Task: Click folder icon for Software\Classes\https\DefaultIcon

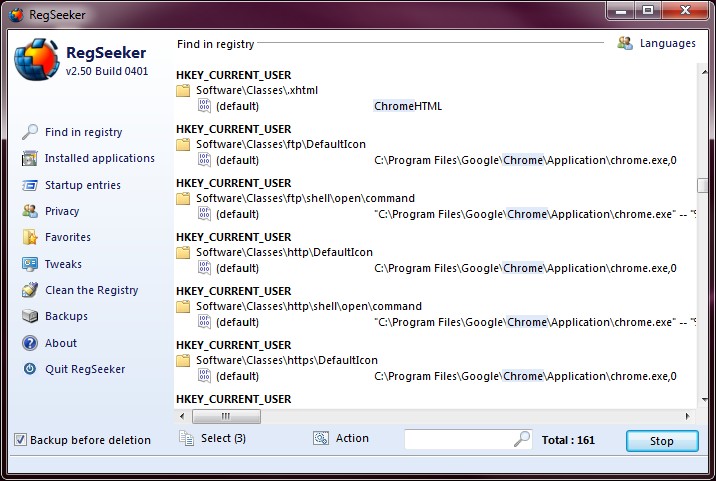Action: tap(183, 360)
